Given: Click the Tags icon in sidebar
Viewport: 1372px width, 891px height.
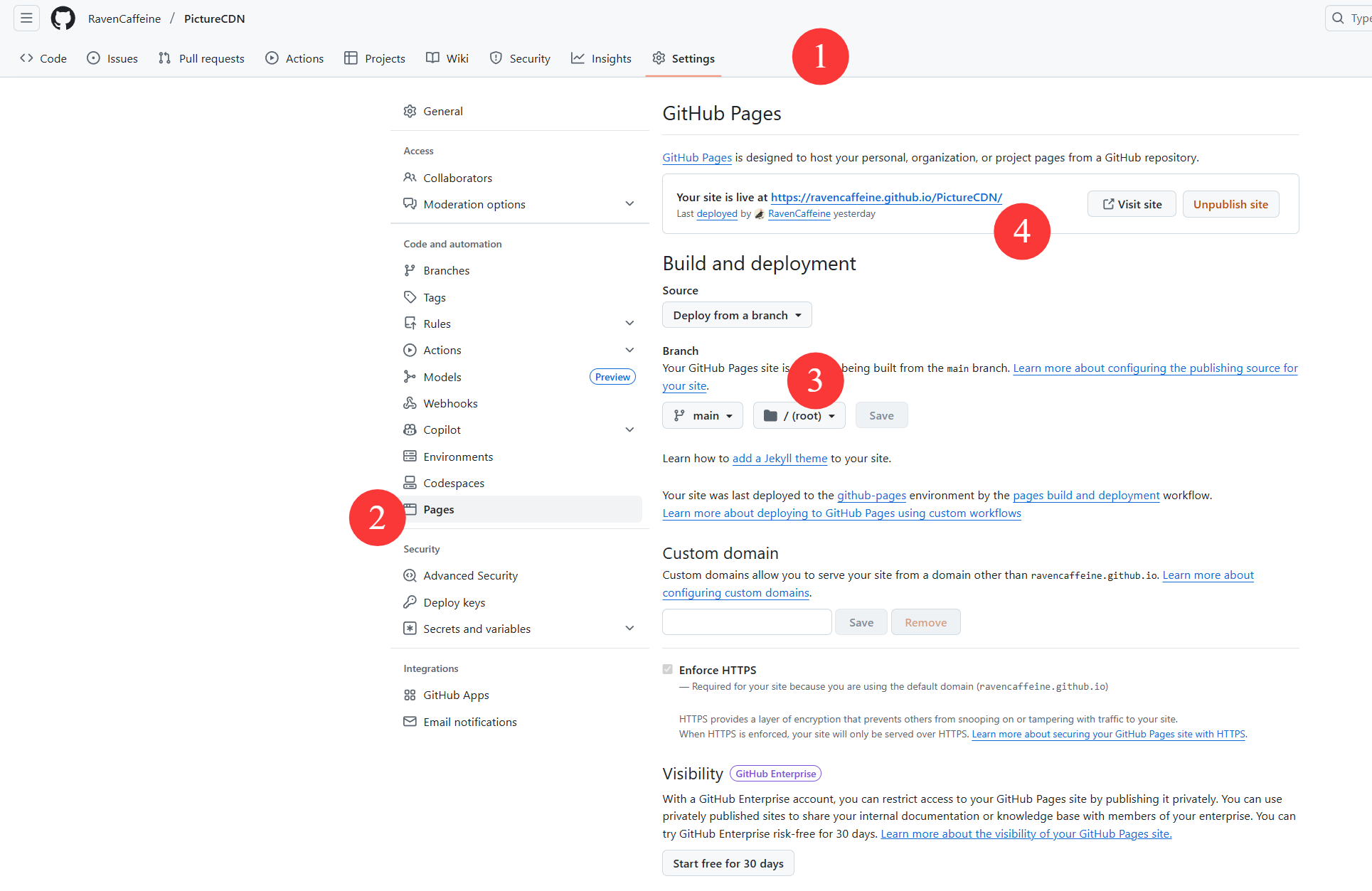Looking at the screenshot, I should (410, 297).
